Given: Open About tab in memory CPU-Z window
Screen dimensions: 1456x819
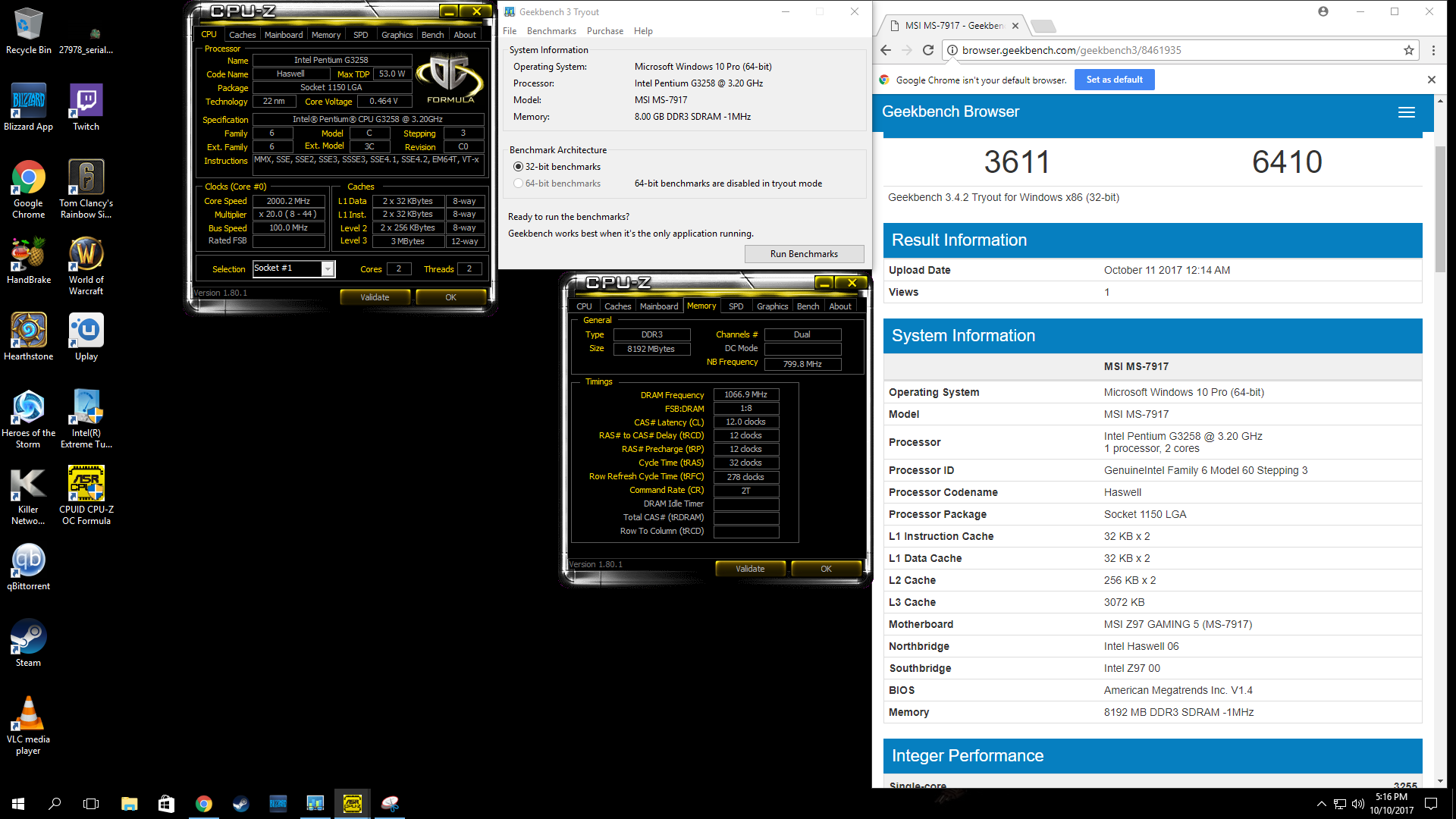Looking at the screenshot, I should coord(839,306).
